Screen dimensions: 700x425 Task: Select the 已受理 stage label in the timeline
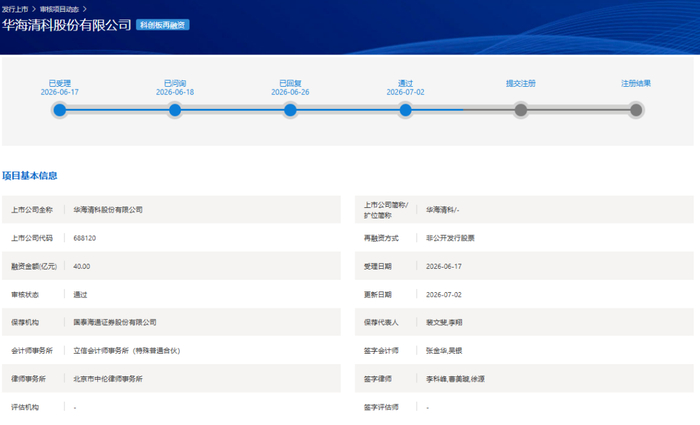pos(60,83)
